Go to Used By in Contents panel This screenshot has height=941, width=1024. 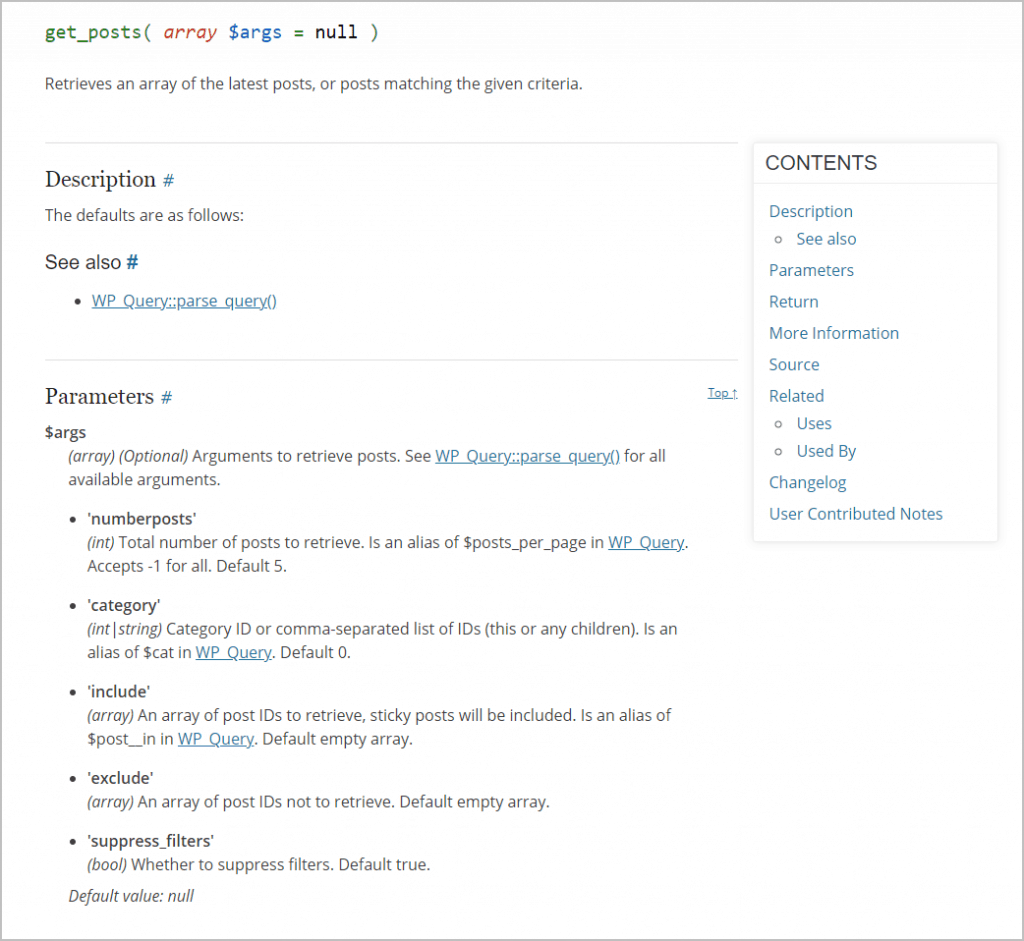826,451
